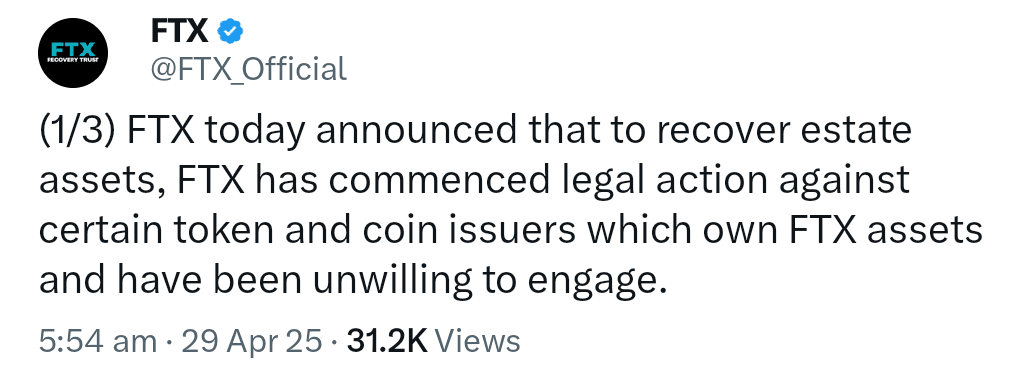1032x374 pixels.
Task: Open the @FTX_Official handle link
Action: coord(249,68)
